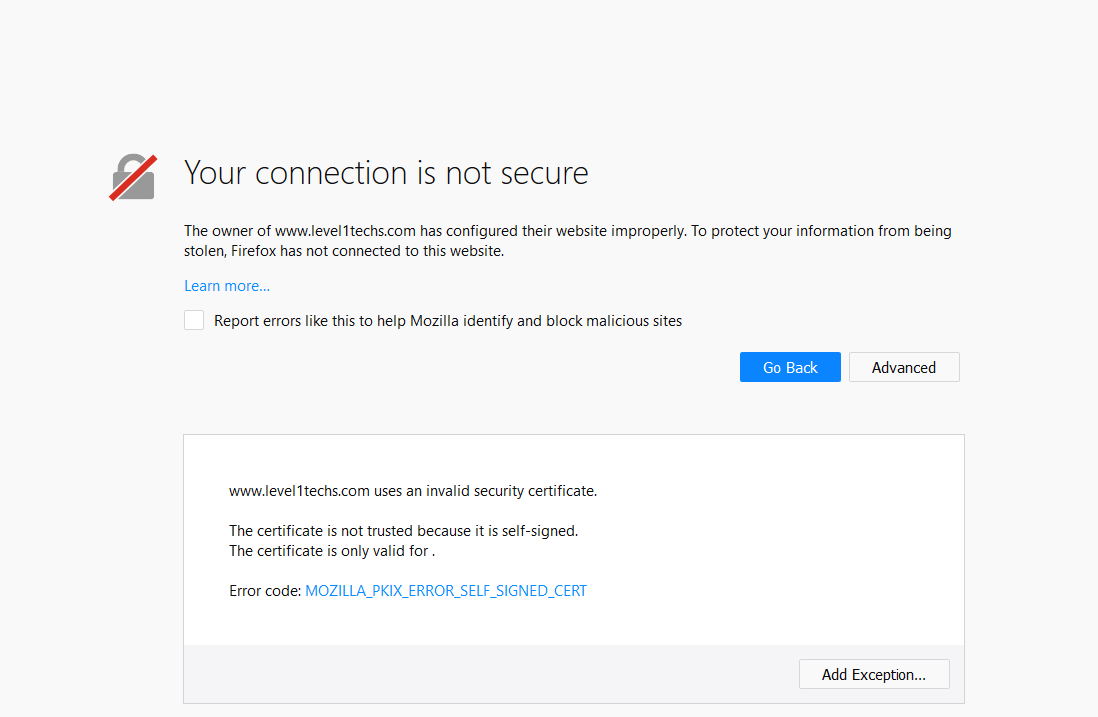Click the crossed-out padlock icon
This screenshot has width=1098, height=717.
(133, 177)
